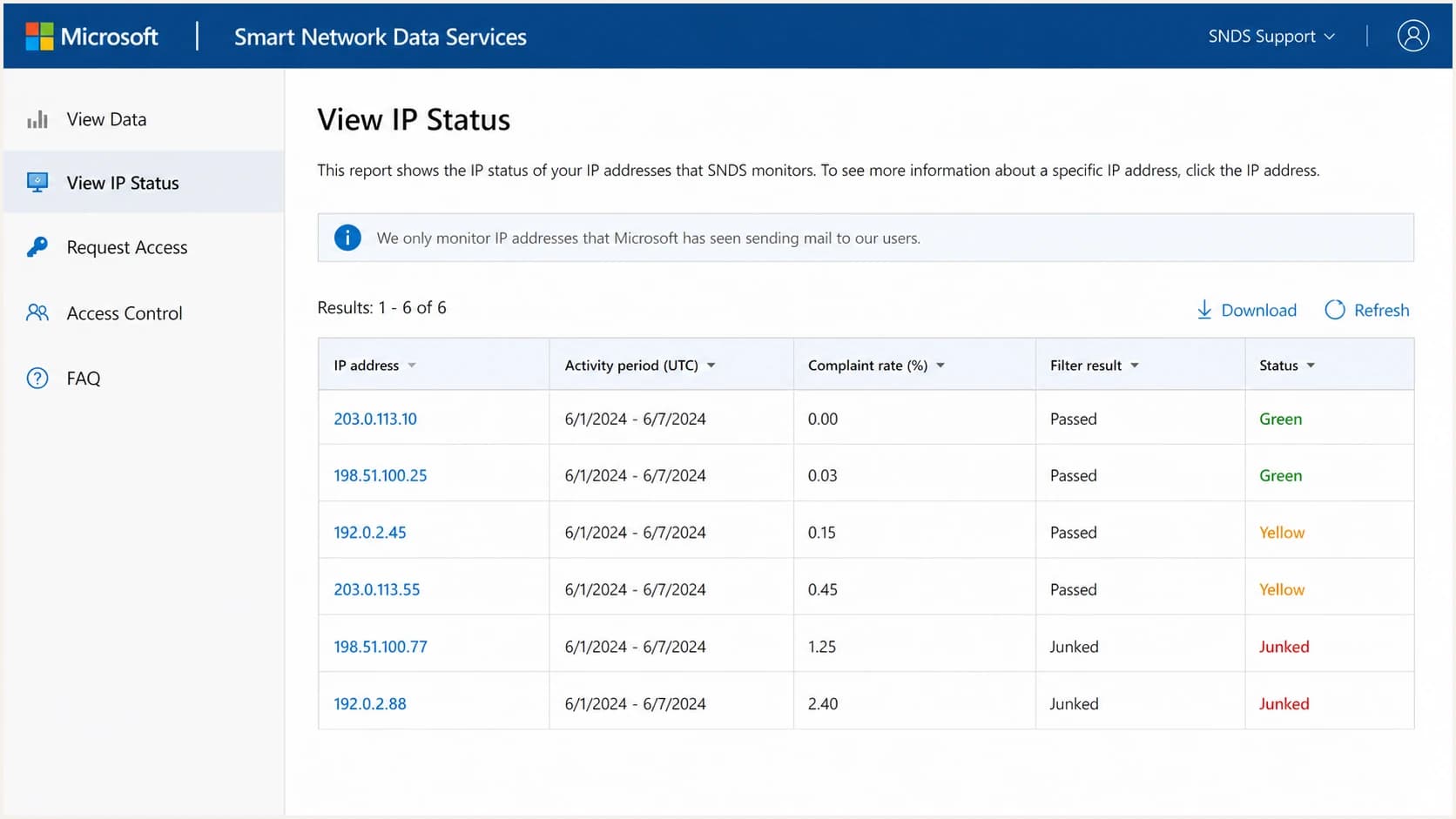
Task: Click Passed filter result for 198.51.100.25
Action: [x=1074, y=475]
